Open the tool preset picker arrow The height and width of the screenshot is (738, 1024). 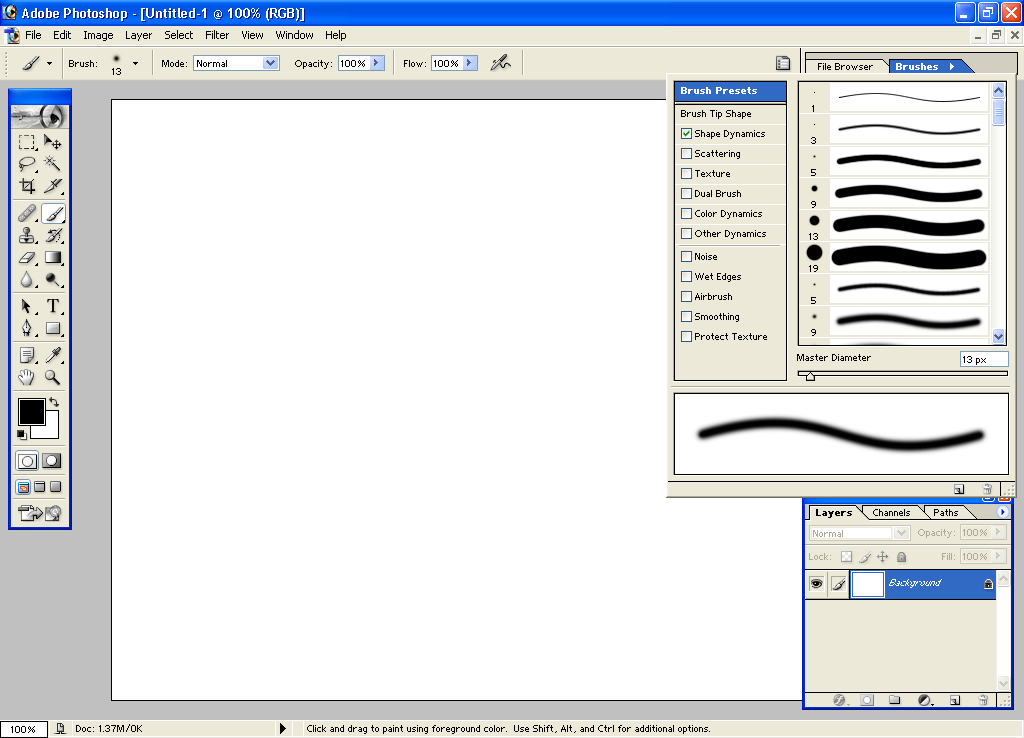(x=49, y=63)
